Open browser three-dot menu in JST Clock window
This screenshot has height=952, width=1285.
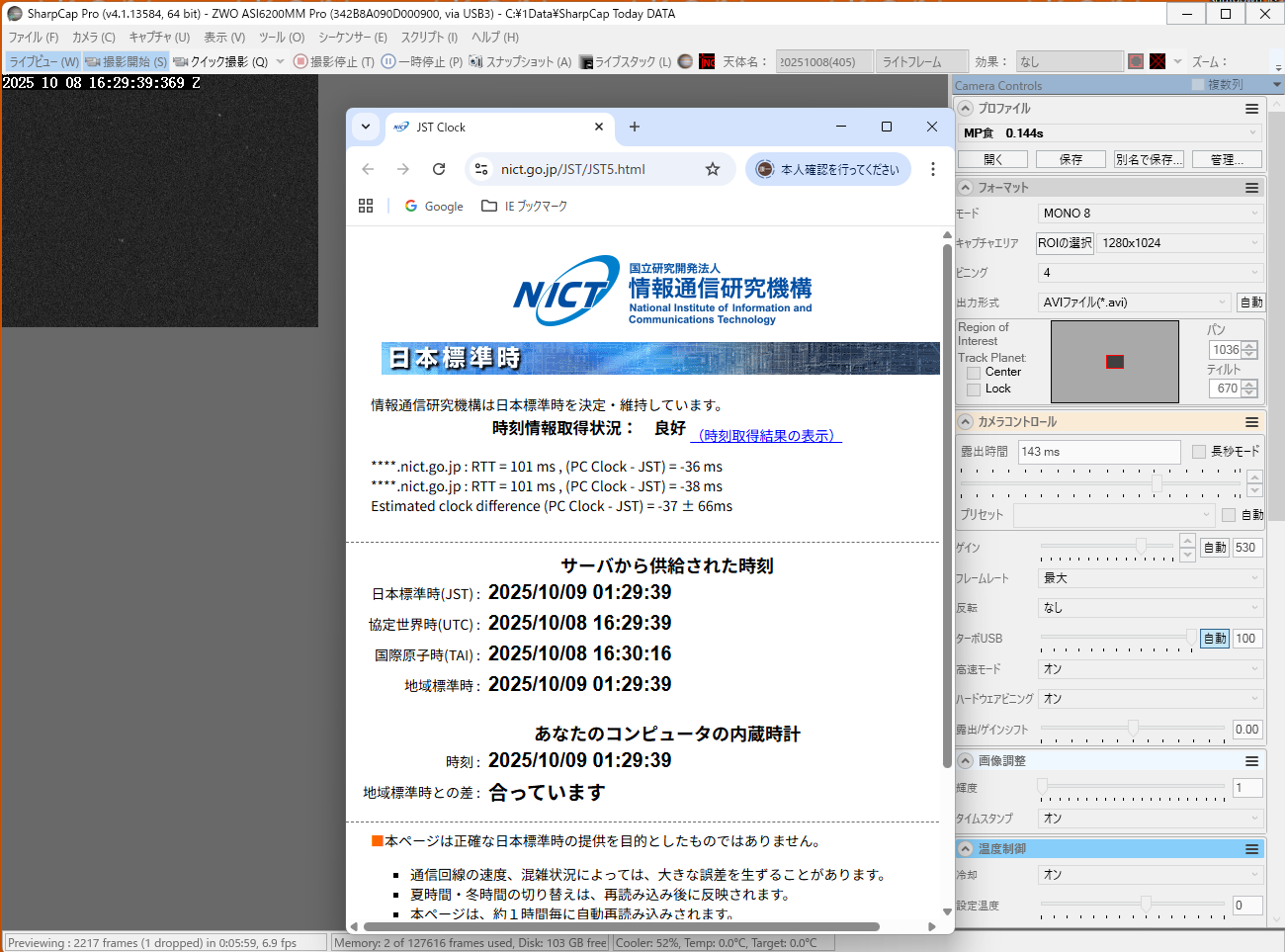pos(932,169)
